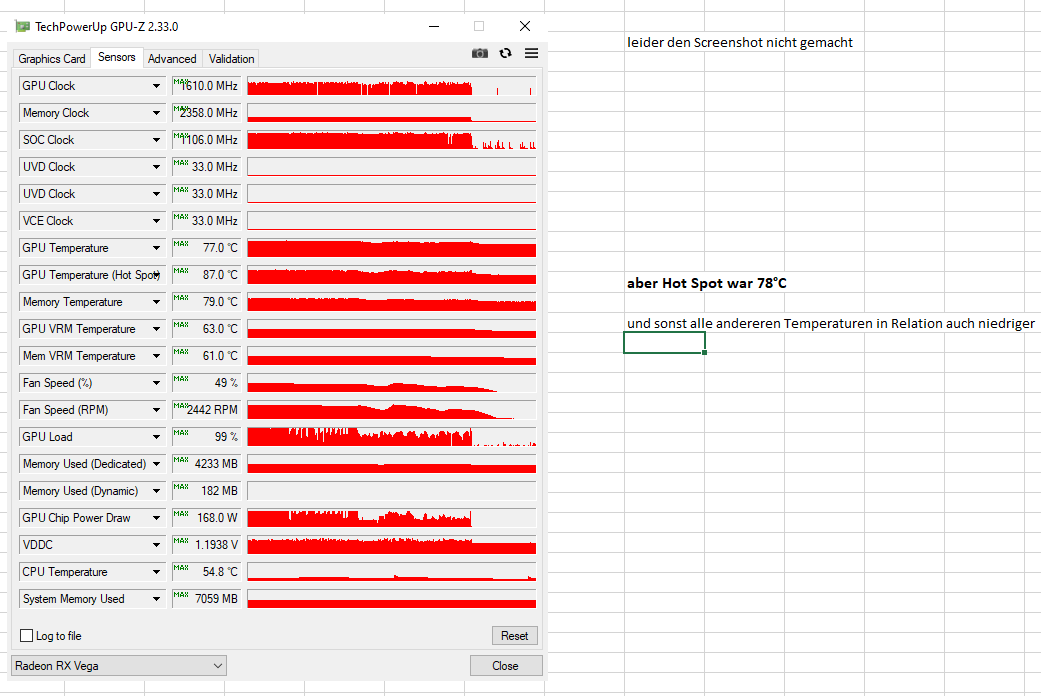Click the Close button at the bottom
Viewport: 1041px width, 696px height.
(x=505, y=665)
